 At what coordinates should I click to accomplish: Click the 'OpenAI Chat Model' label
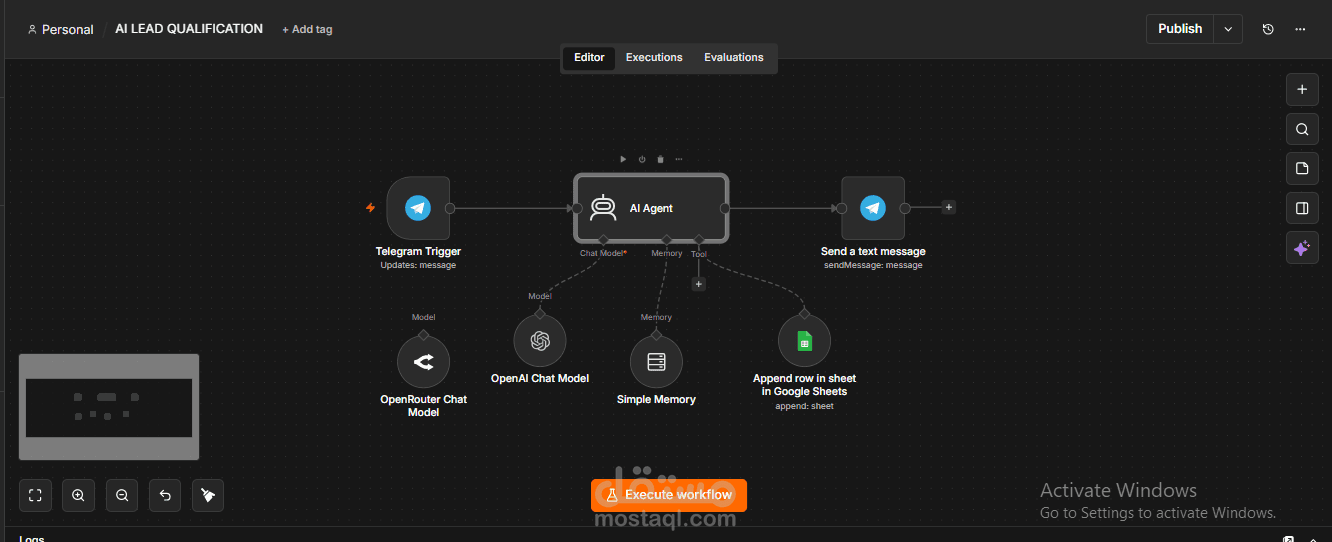click(540, 379)
